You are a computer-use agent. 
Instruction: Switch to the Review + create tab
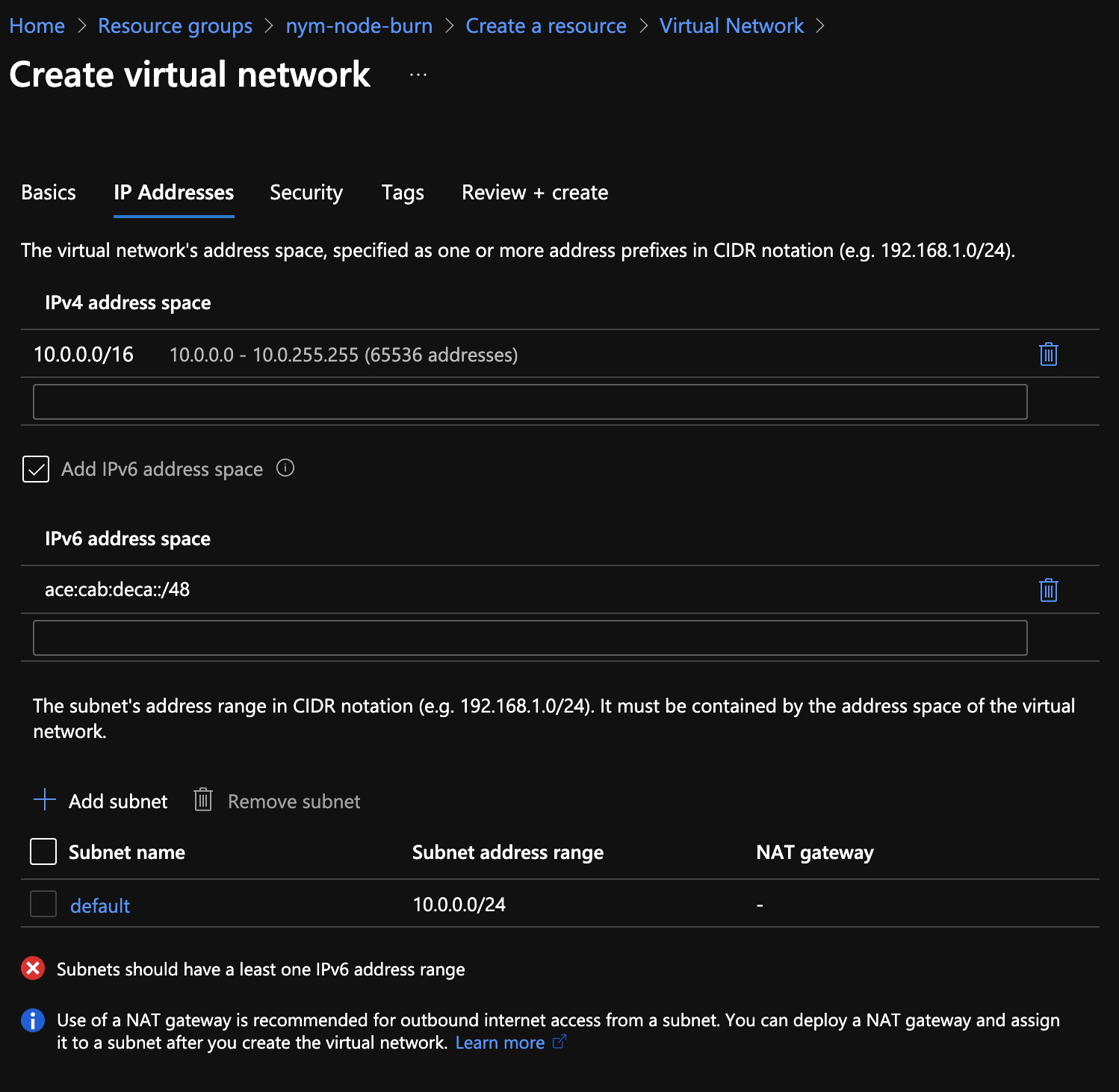click(x=534, y=193)
